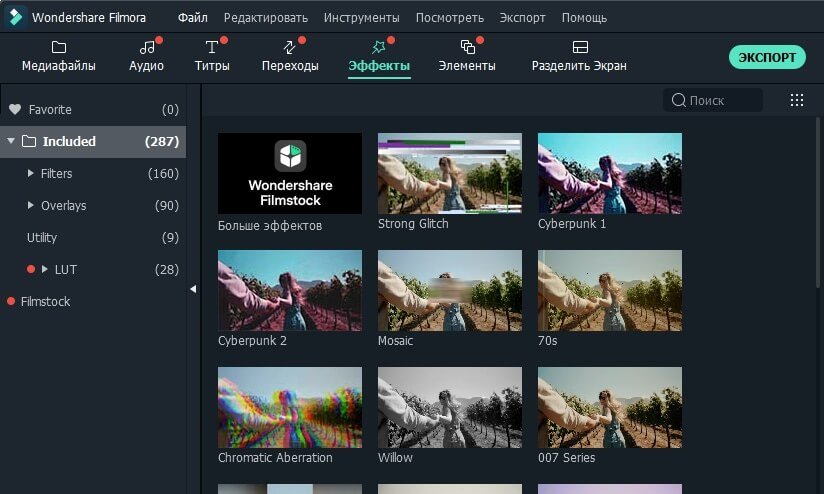The height and width of the screenshot is (494, 824).
Task: Open the Аудио music note tab
Action: coord(147,47)
